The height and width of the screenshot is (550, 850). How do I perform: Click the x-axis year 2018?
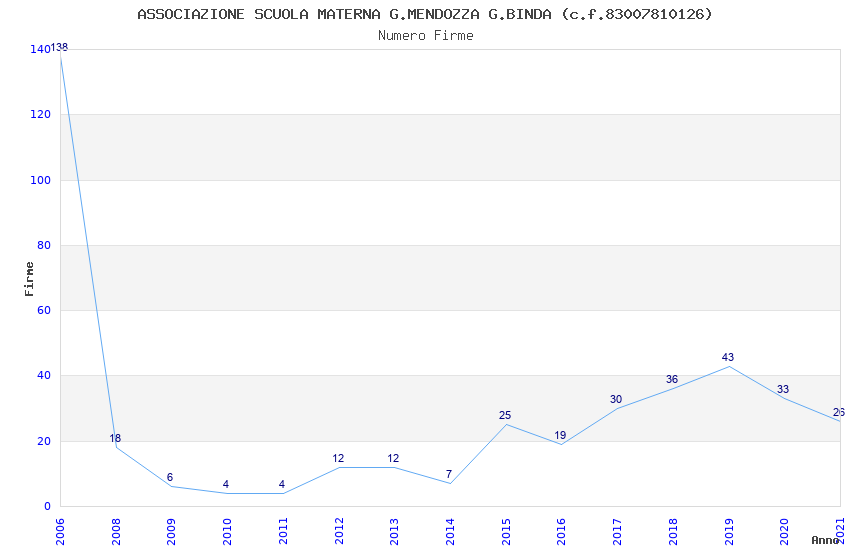[x=673, y=531]
